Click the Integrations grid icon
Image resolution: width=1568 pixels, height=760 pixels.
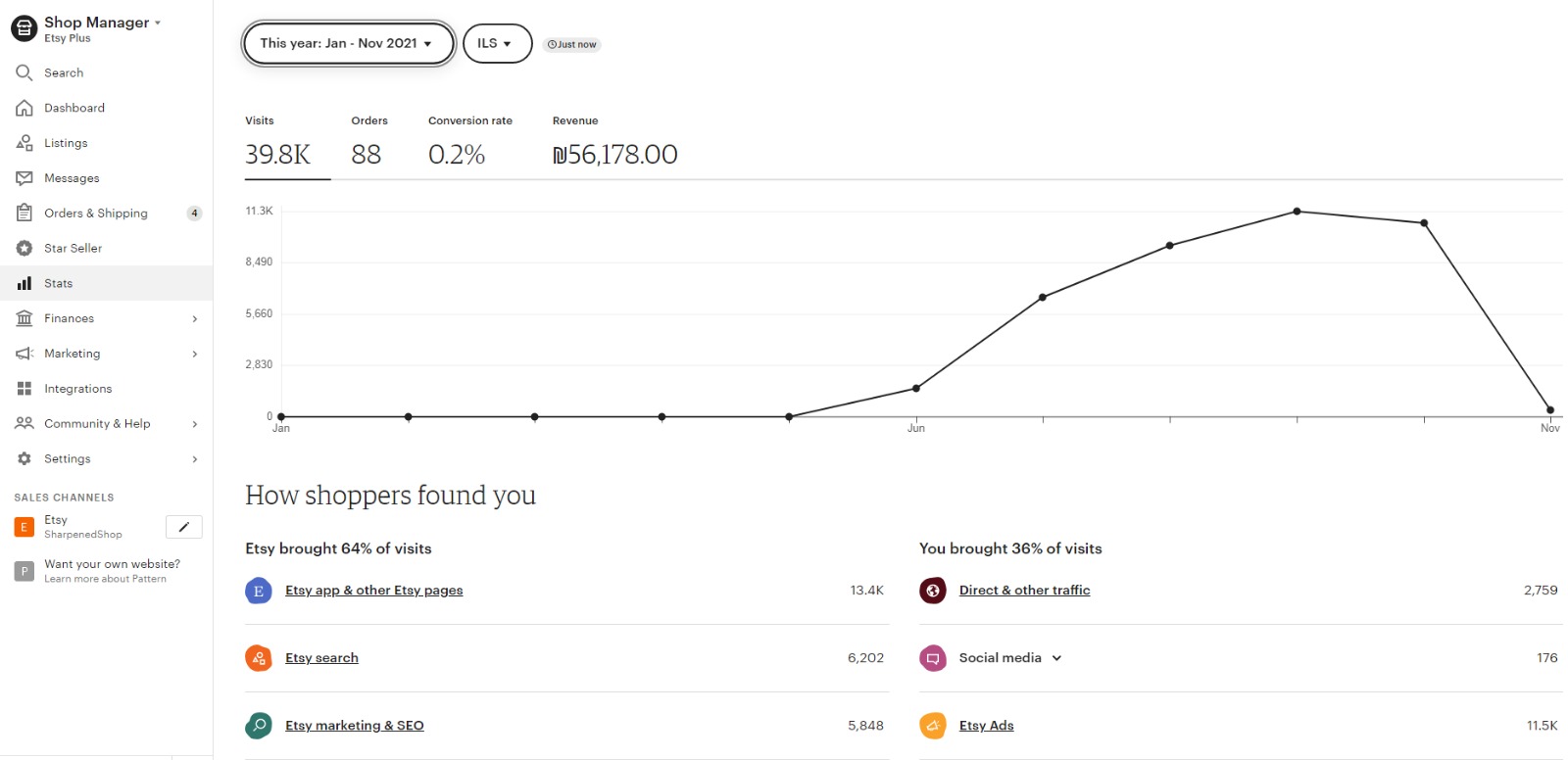(x=24, y=389)
